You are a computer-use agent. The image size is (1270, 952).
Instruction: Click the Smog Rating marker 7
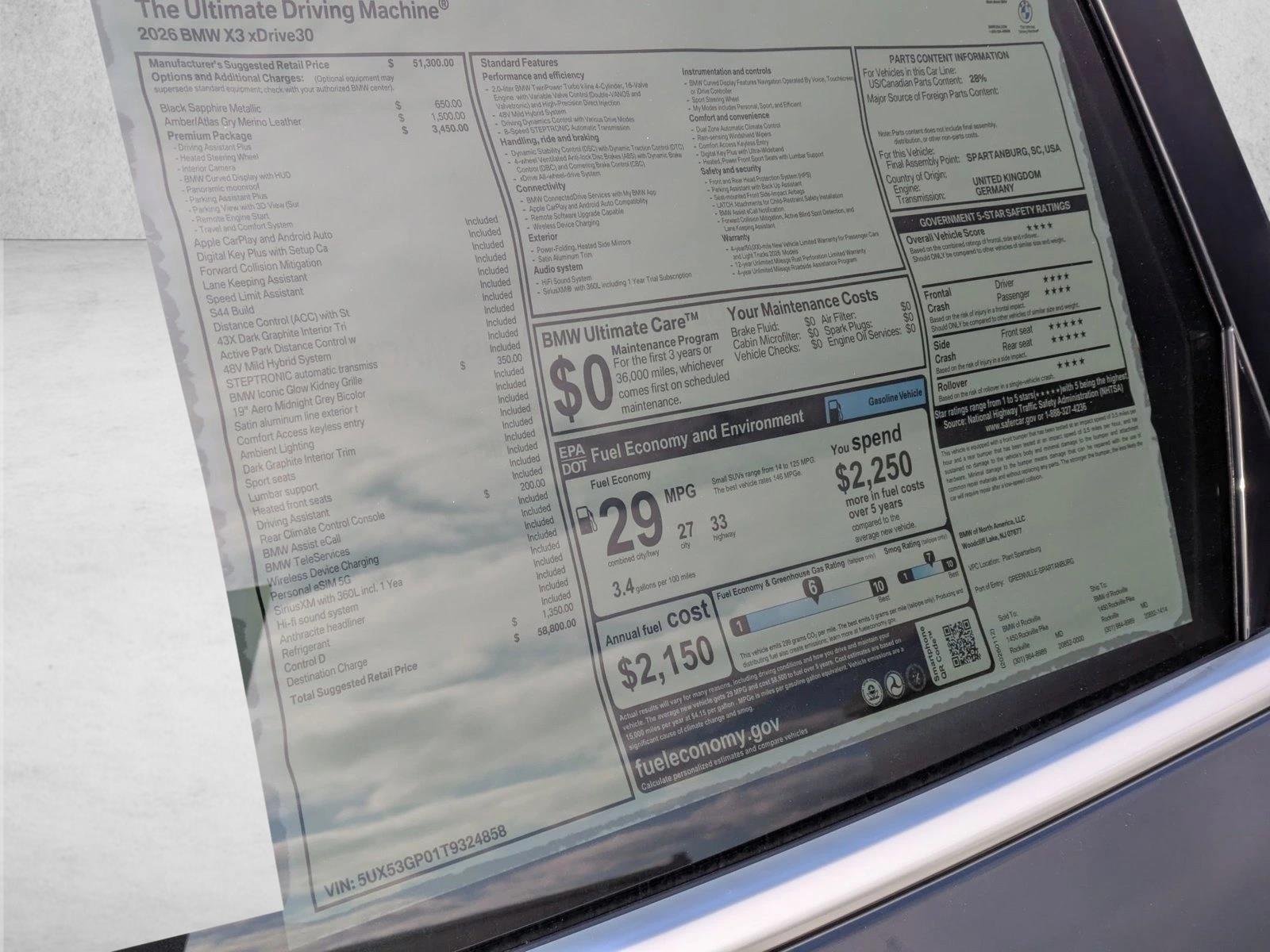pyautogui.click(x=929, y=559)
